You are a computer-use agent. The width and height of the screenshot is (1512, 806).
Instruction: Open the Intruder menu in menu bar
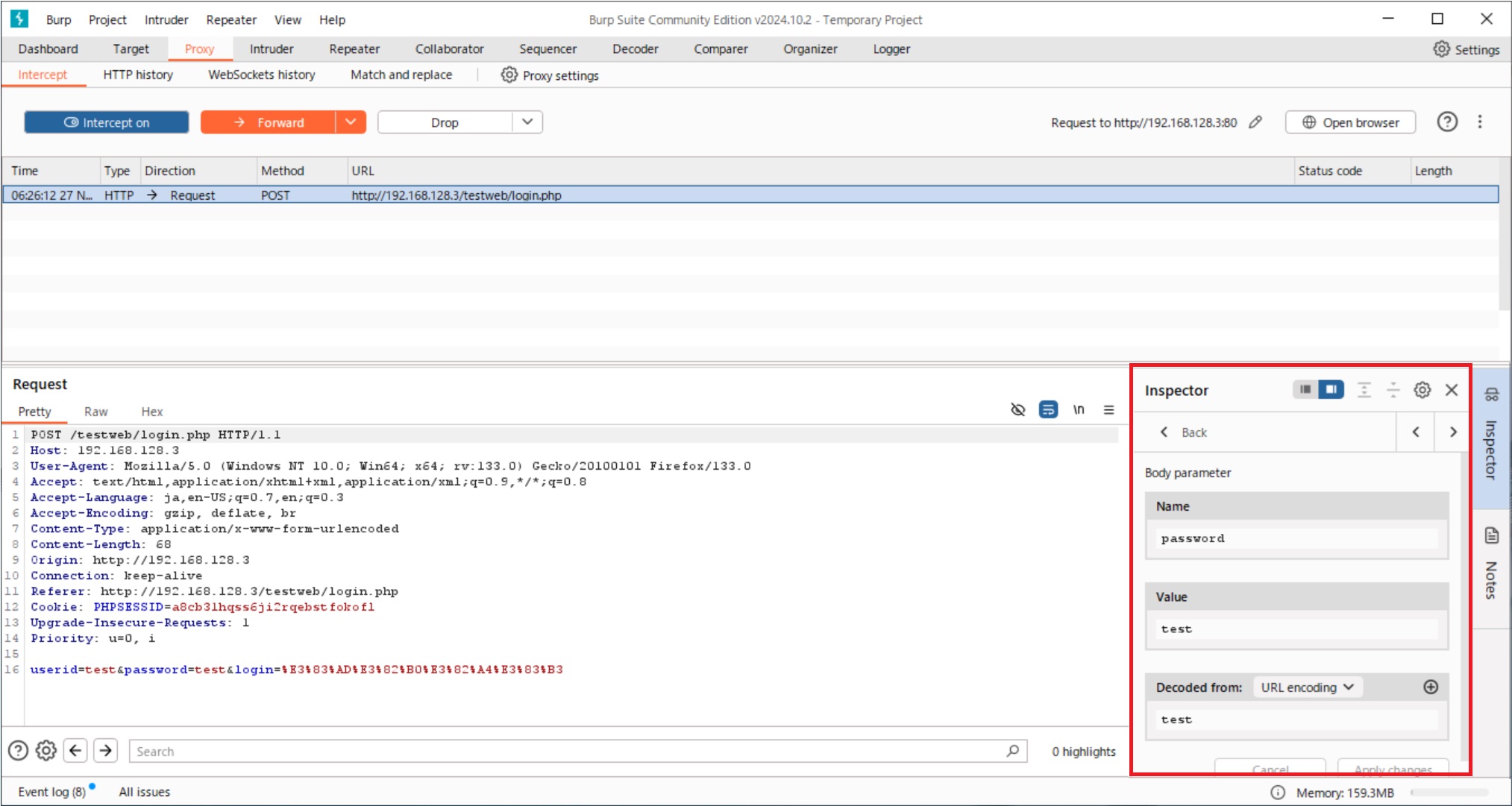(166, 19)
